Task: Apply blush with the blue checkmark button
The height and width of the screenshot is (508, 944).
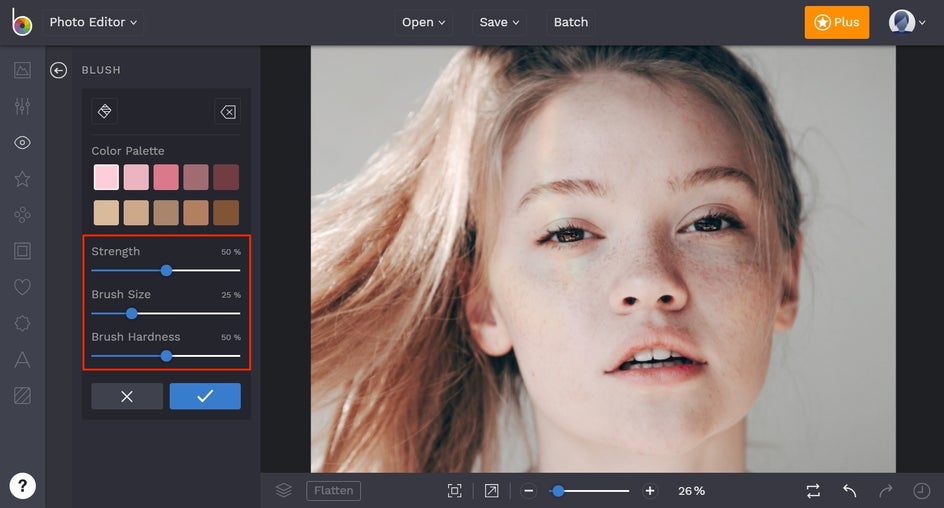Action: [205, 396]
